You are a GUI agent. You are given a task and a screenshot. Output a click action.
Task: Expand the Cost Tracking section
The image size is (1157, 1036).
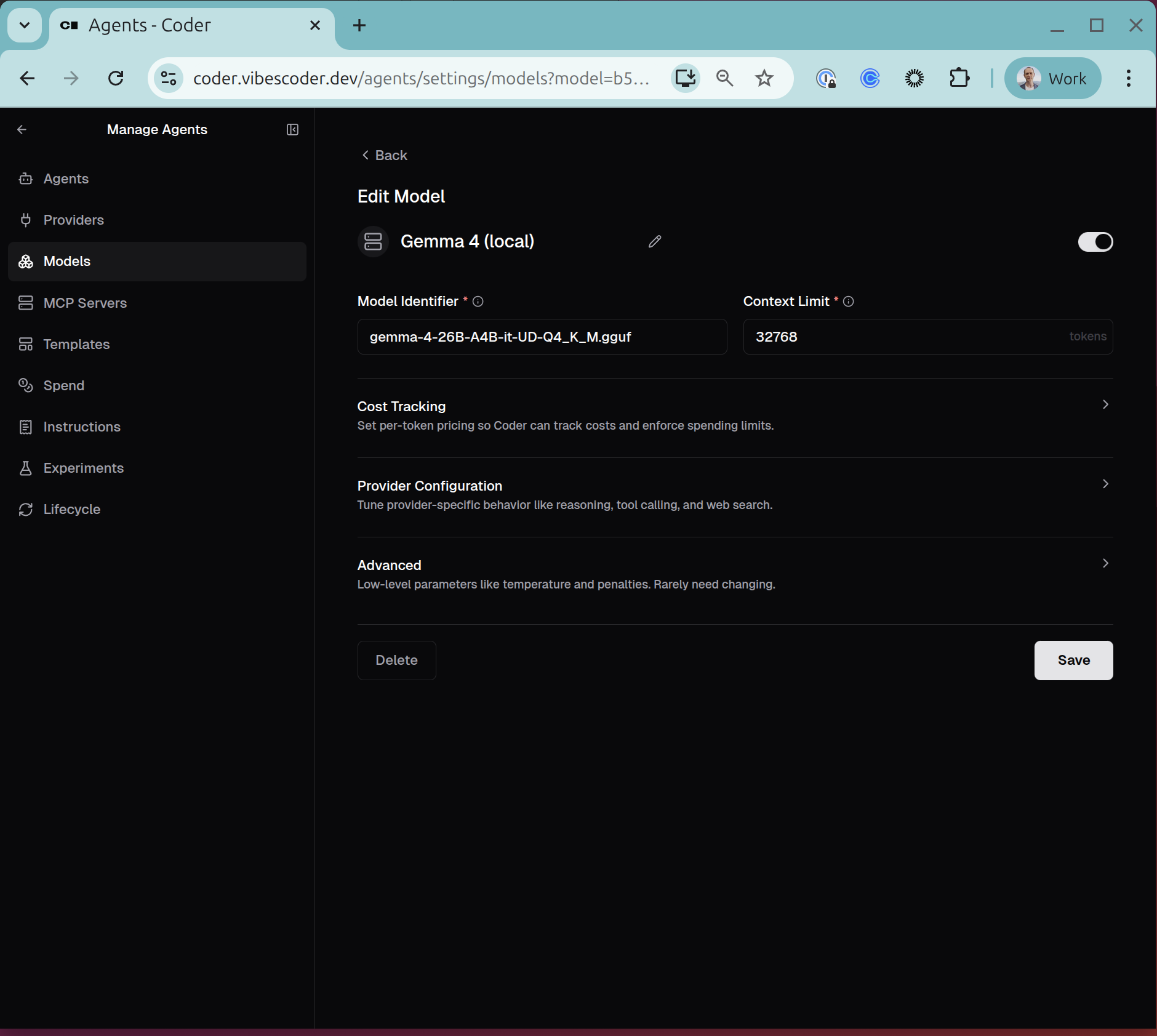(x=735, y=416)
